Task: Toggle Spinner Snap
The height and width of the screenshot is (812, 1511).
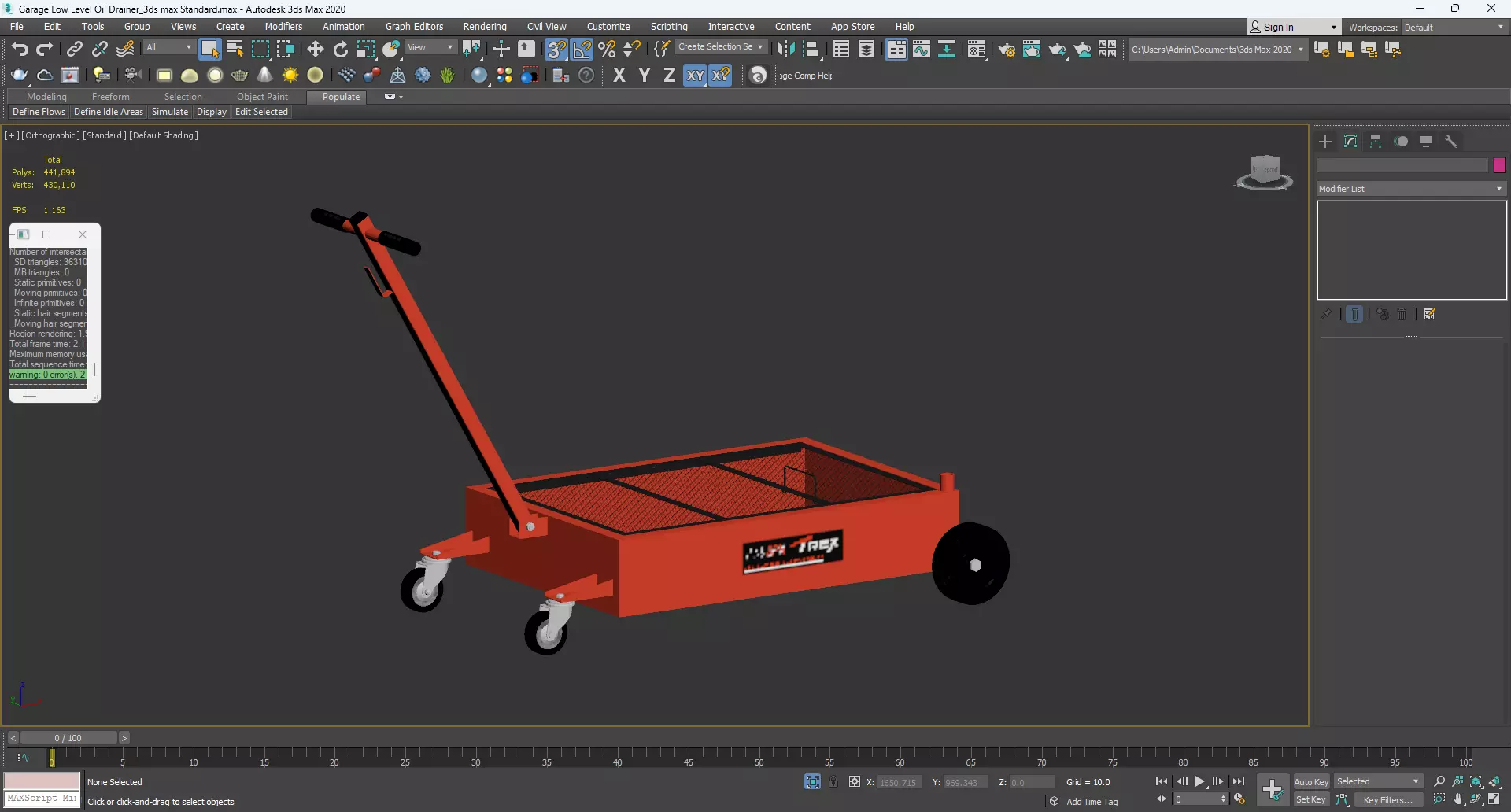Action: point(632,50)
